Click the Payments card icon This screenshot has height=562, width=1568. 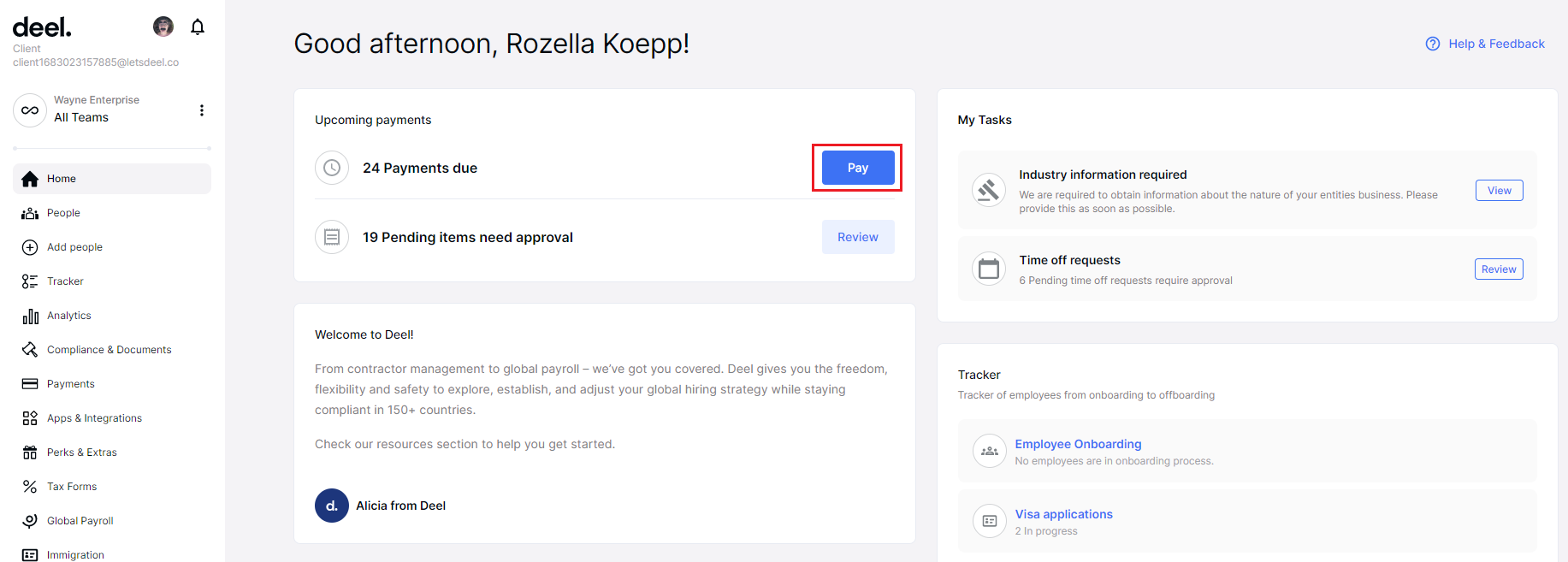30,384
